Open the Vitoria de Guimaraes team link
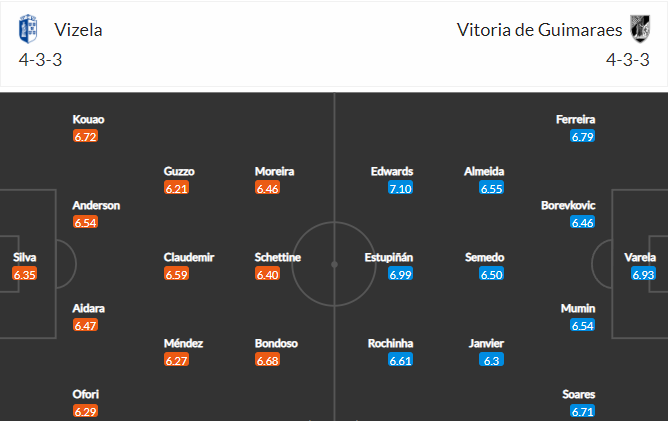The image size is (668, 421). (x=535, y=29)
